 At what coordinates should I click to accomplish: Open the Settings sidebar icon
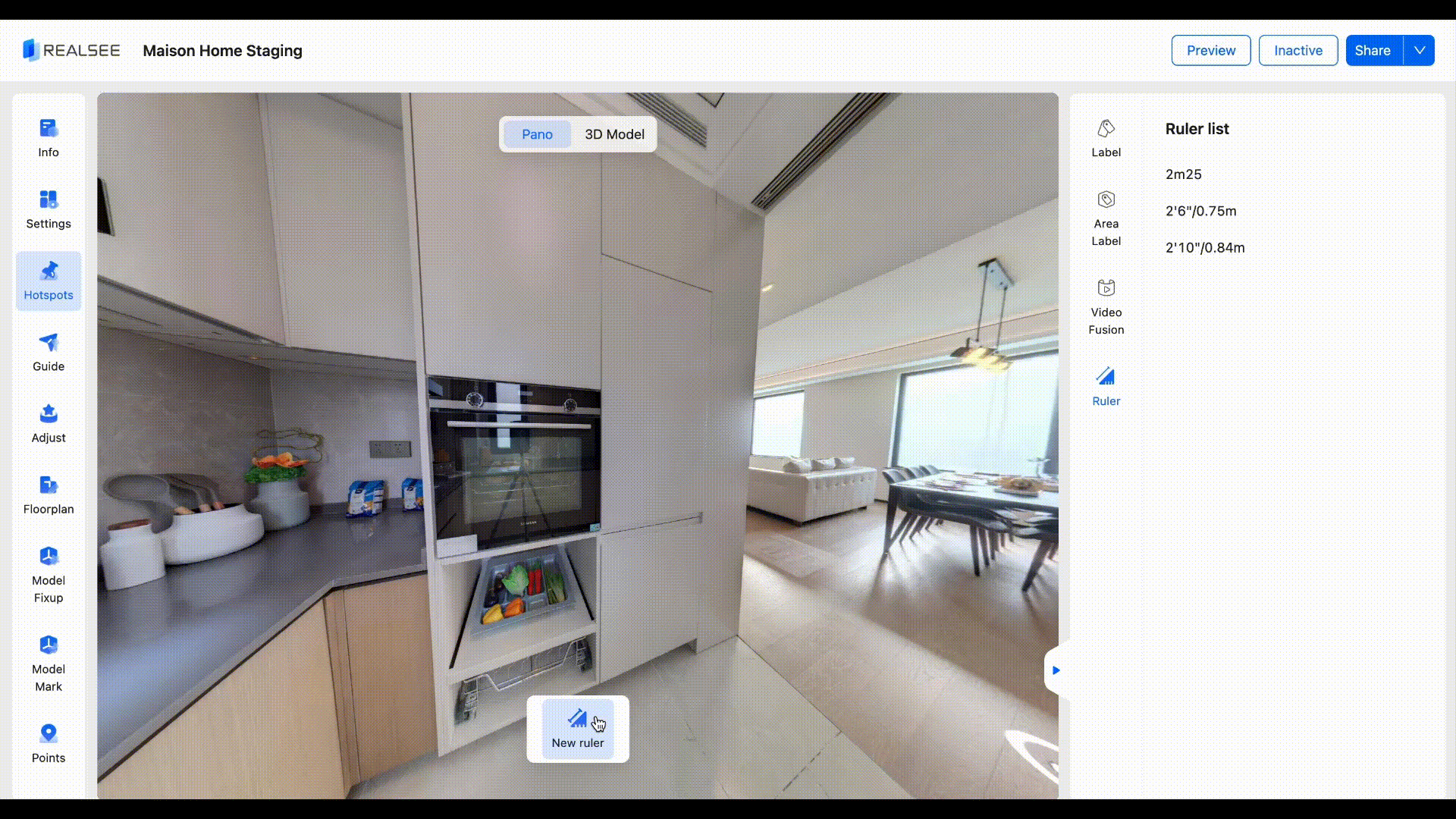coord(49,209)
